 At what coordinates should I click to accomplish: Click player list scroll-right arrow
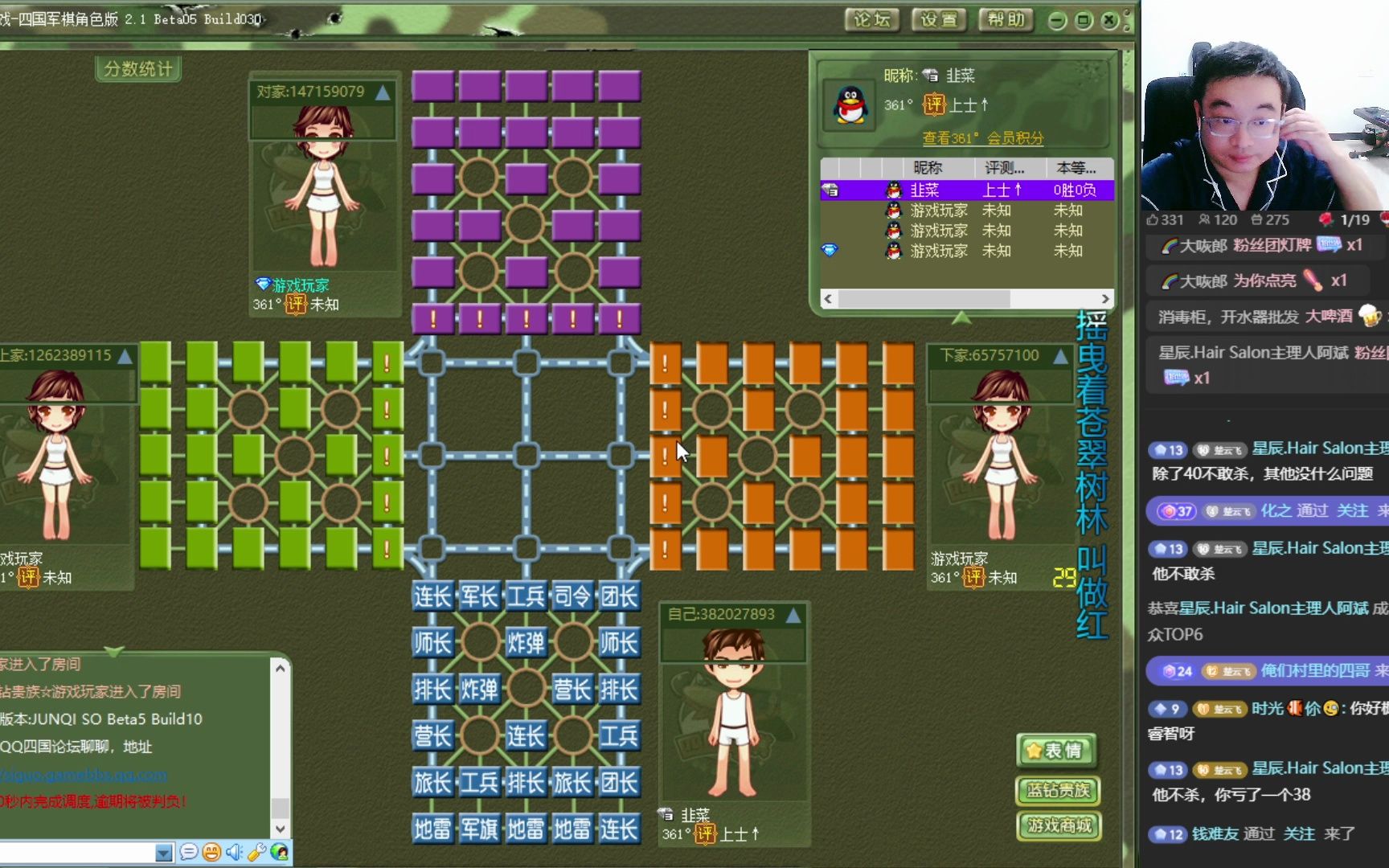[1105, 299]
